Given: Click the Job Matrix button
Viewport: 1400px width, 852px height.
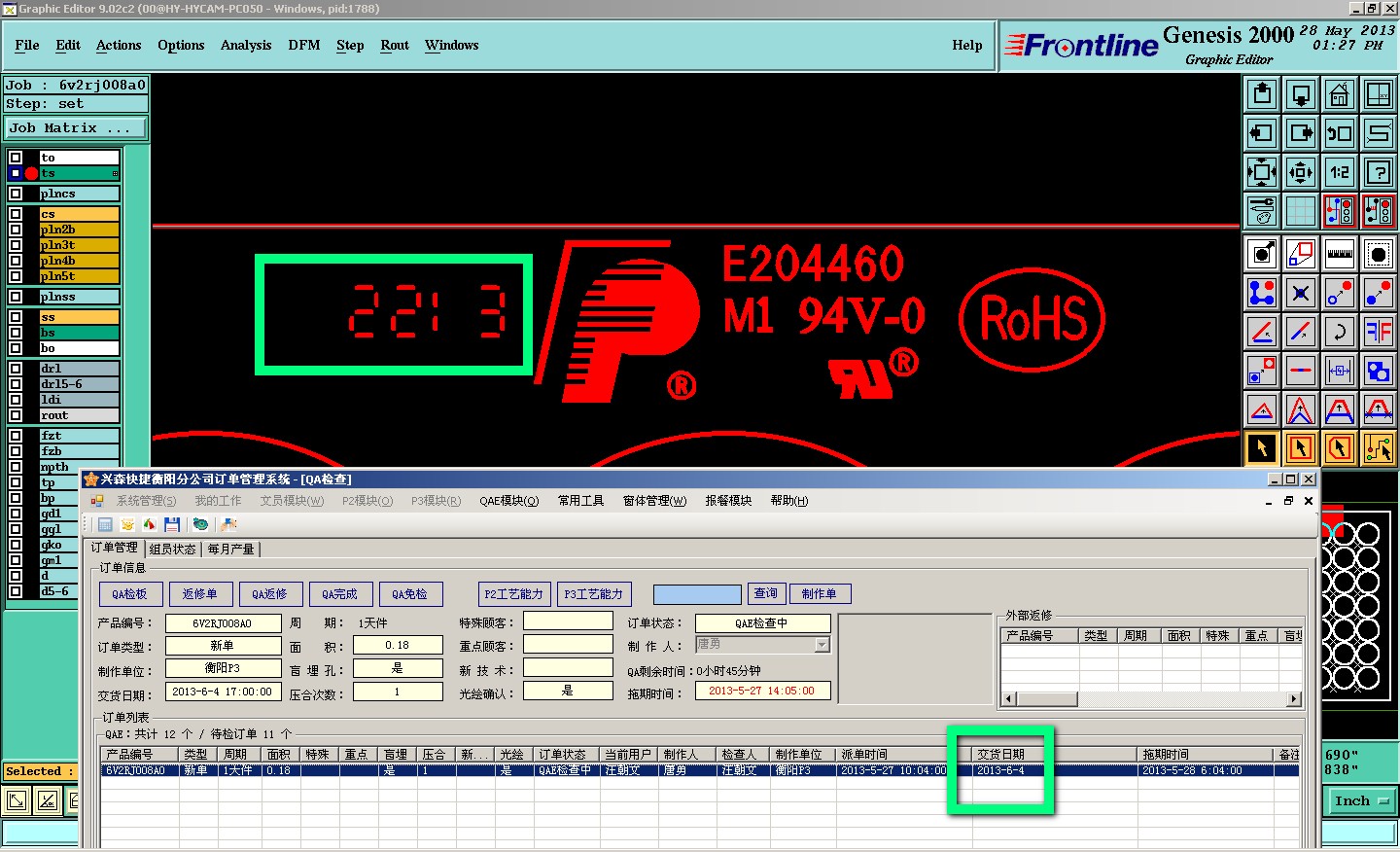Looking at the screenshot, I should pos(76,127).
